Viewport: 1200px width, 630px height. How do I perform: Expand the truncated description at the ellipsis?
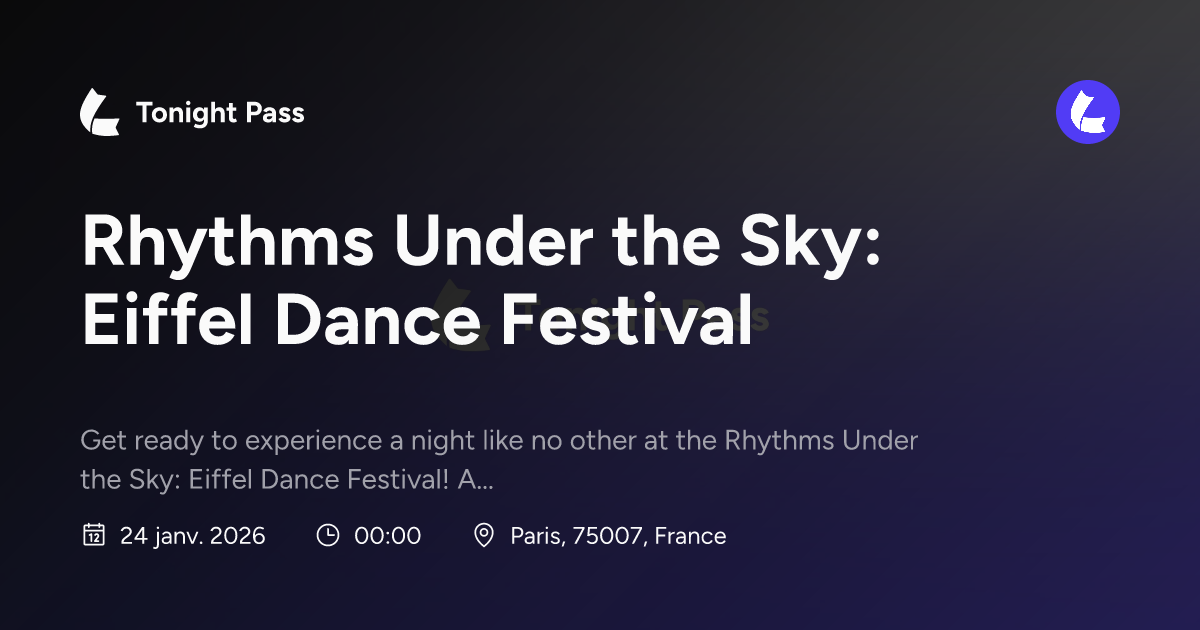(x=483, y=482)
